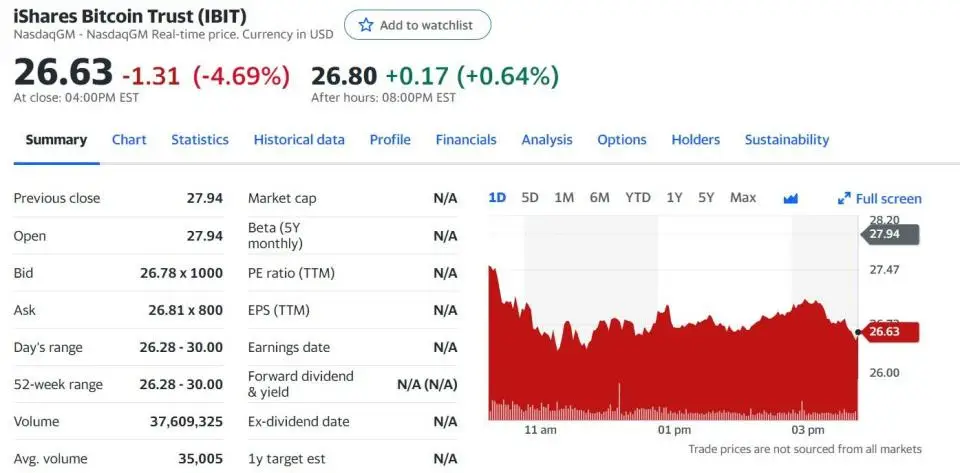Click the Add to watchlist button
960x473 pixels.
[417, 25]
